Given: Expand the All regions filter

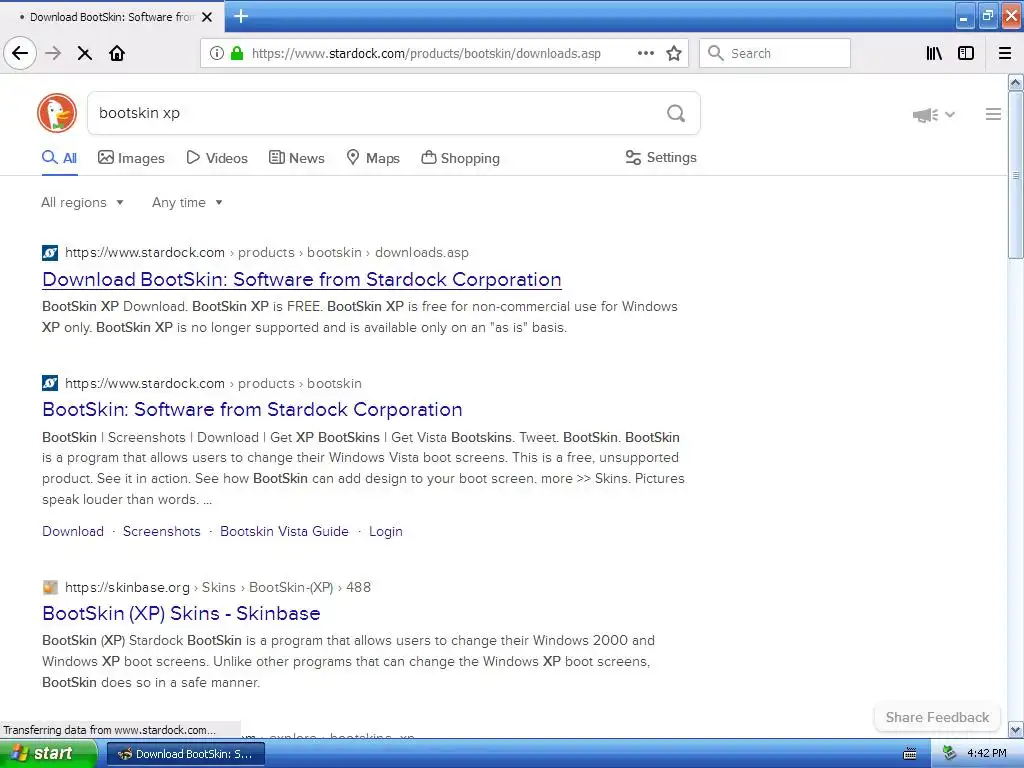Looking at the screenshot, I should tap(82, 202).
